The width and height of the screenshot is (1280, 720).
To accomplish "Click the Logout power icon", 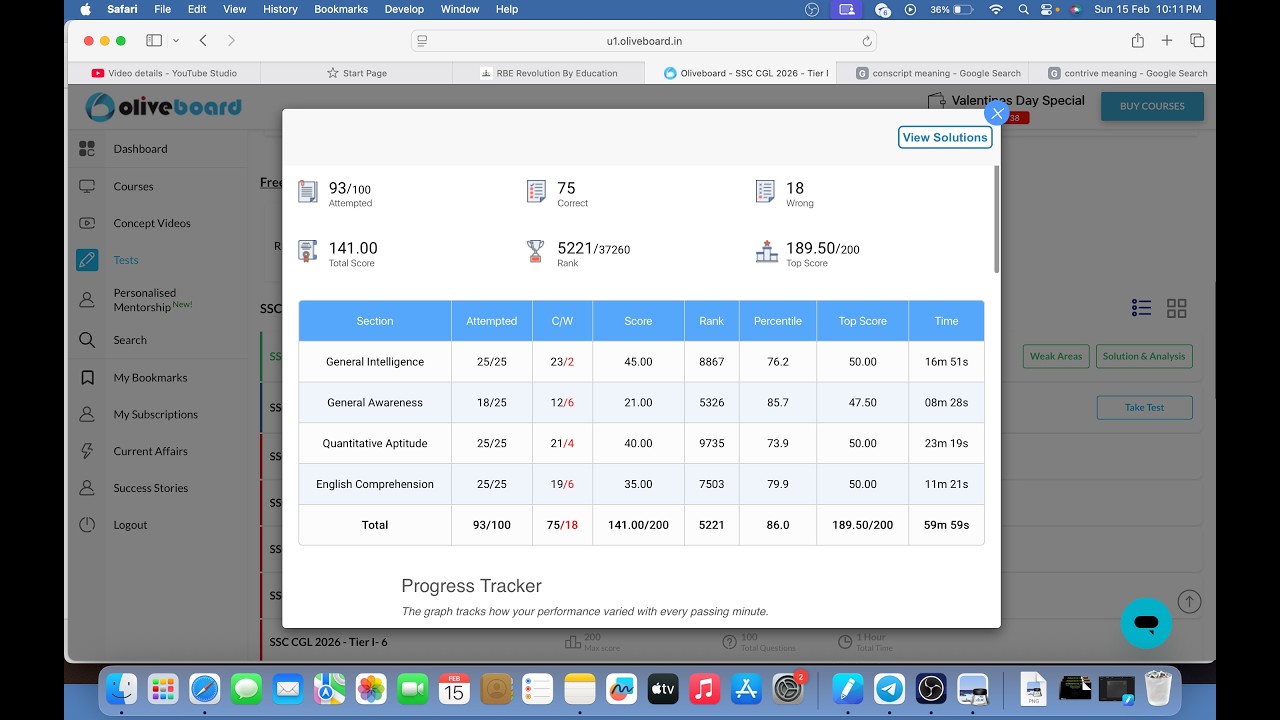I will pos(87,524).
